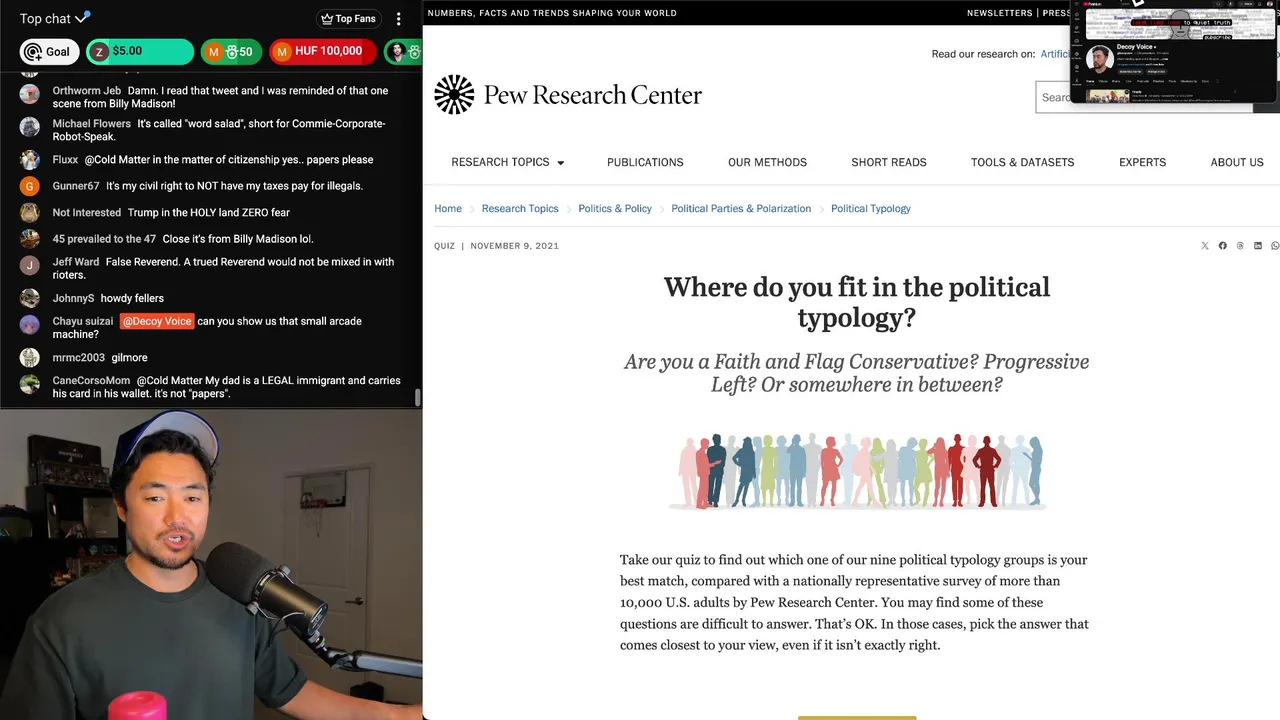The width and height of the screenshot is (1280, 720).
Task: Click the Gunner67 username
Action: 76,186
